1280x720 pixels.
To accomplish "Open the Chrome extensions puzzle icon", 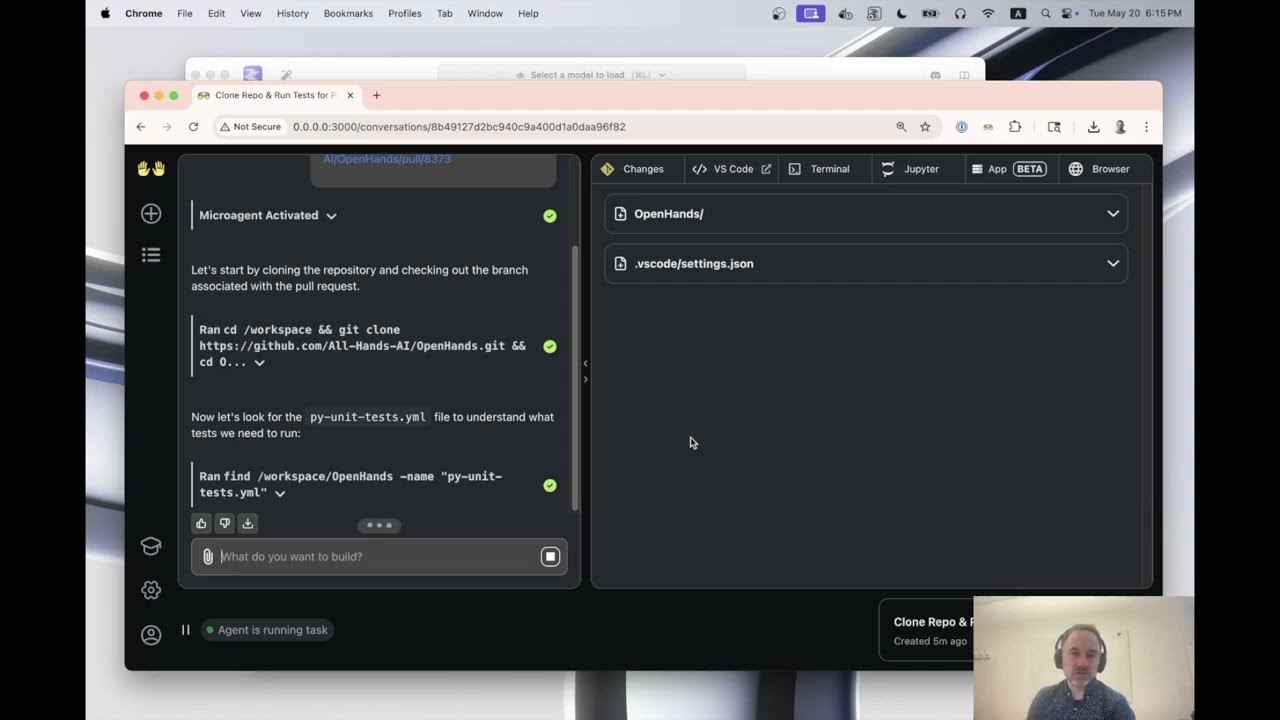I will [x=1015, y=127].
